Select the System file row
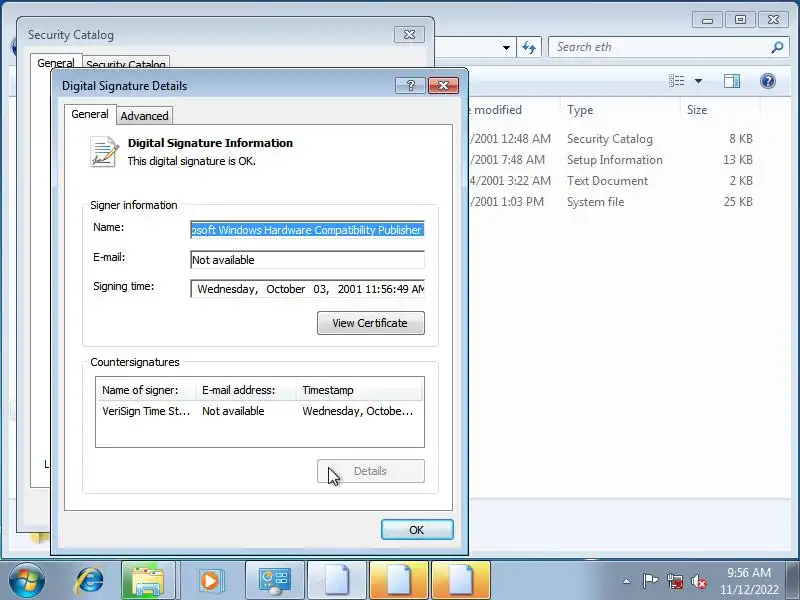This screenshot has height=600, width=800. (x=612, y=202)
